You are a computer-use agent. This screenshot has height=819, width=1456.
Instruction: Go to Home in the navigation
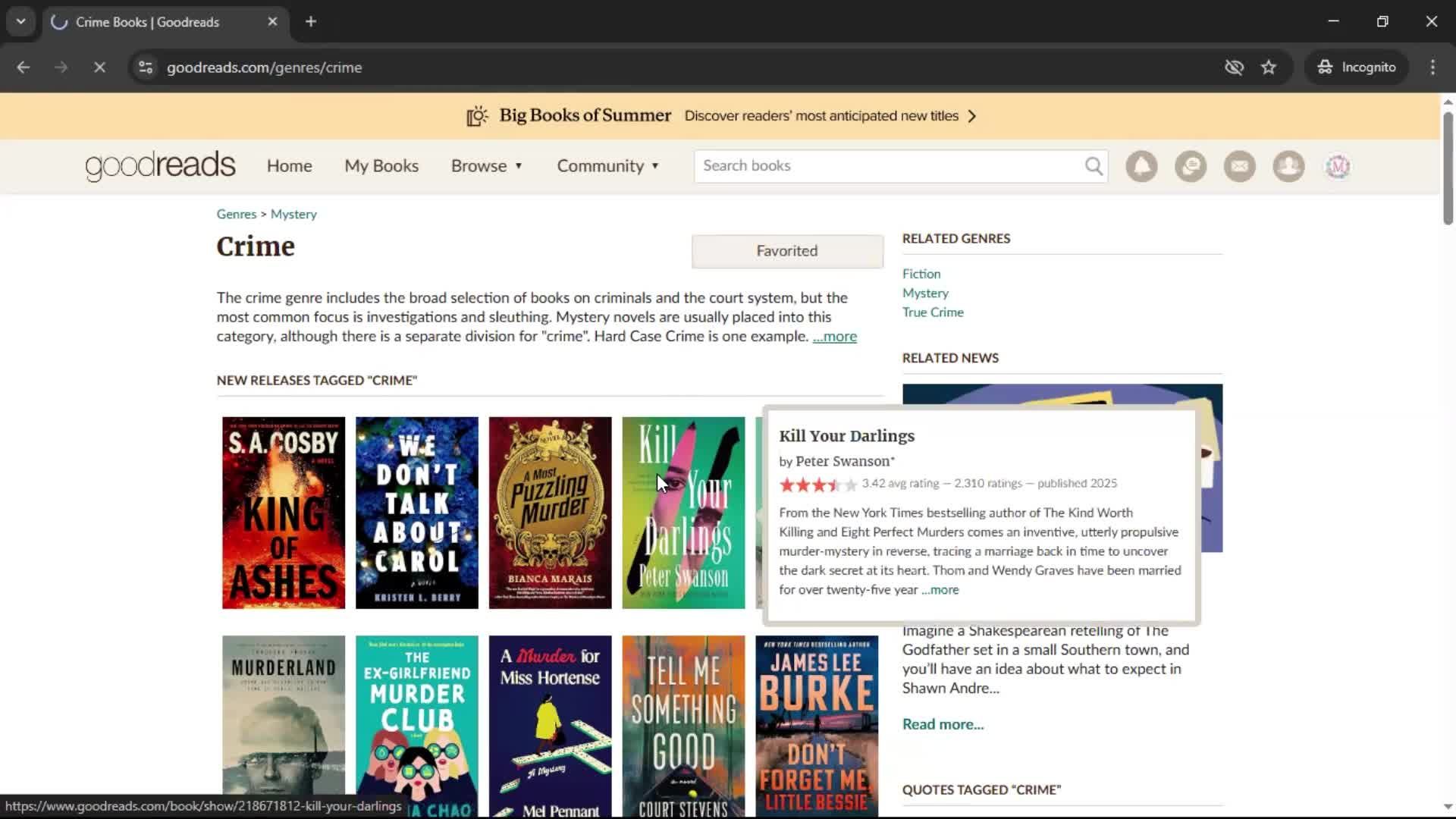click(x=289, y=166)
